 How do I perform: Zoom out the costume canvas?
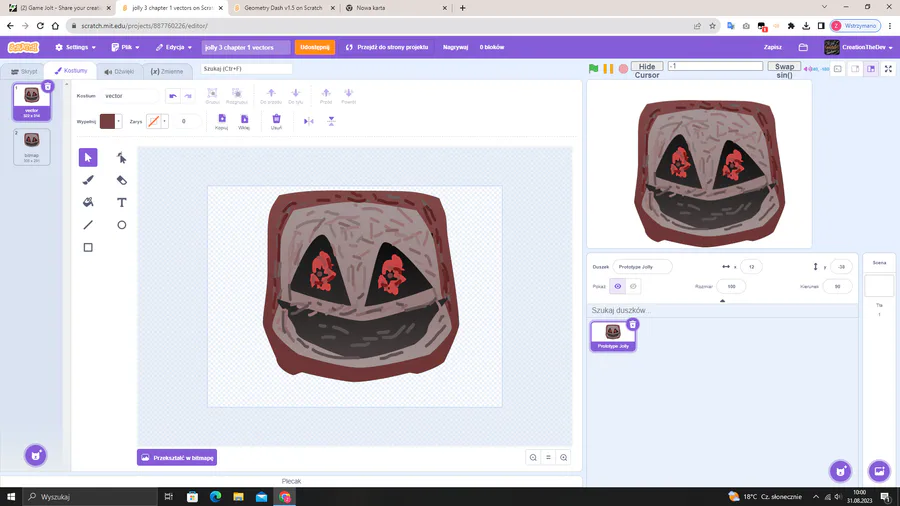(x=533, y=457)
